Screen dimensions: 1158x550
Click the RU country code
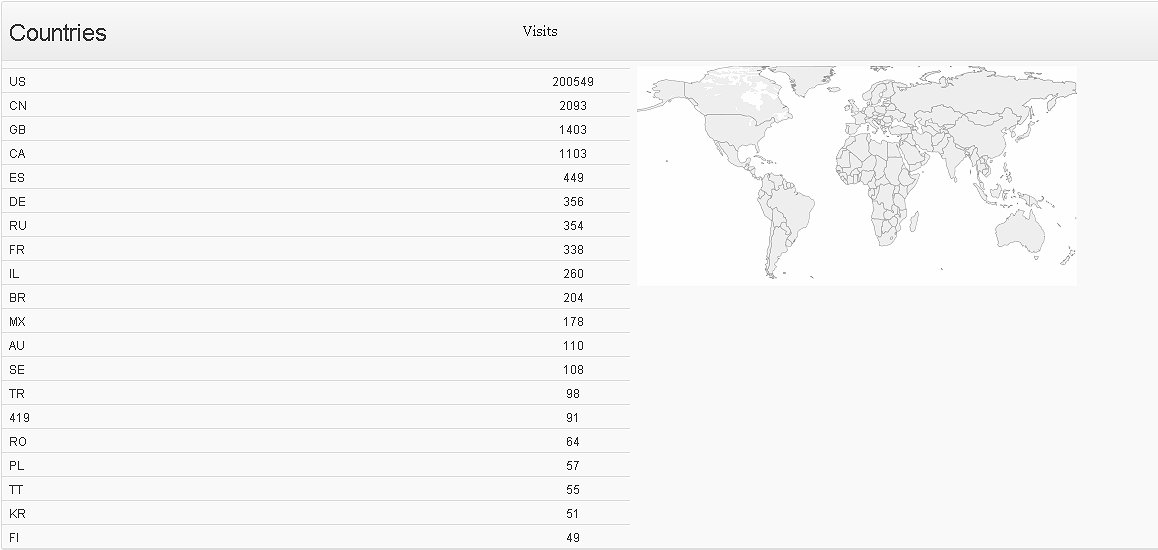(18, 226)
